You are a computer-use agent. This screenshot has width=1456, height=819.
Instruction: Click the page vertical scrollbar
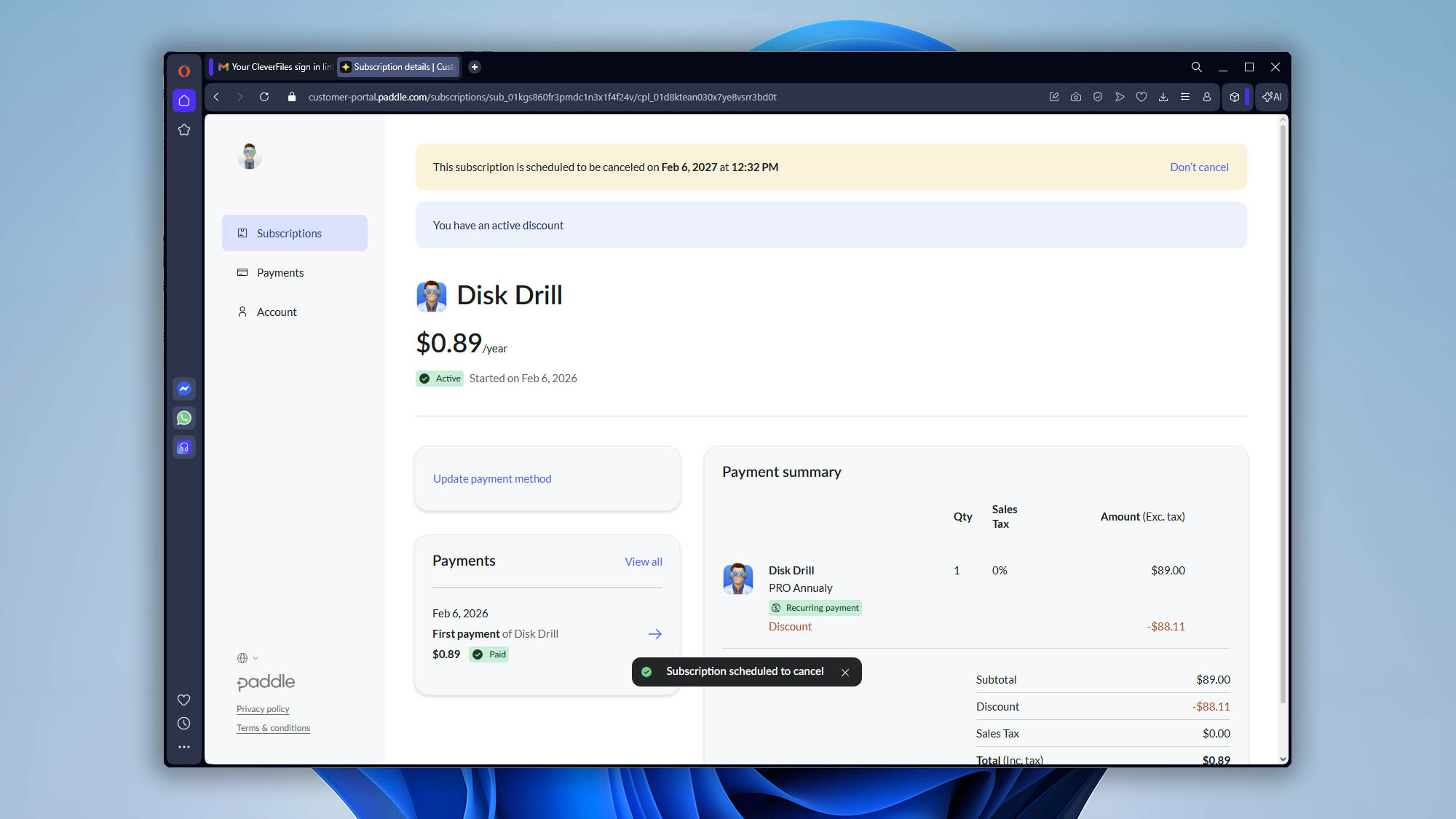tap(1283, 415)
